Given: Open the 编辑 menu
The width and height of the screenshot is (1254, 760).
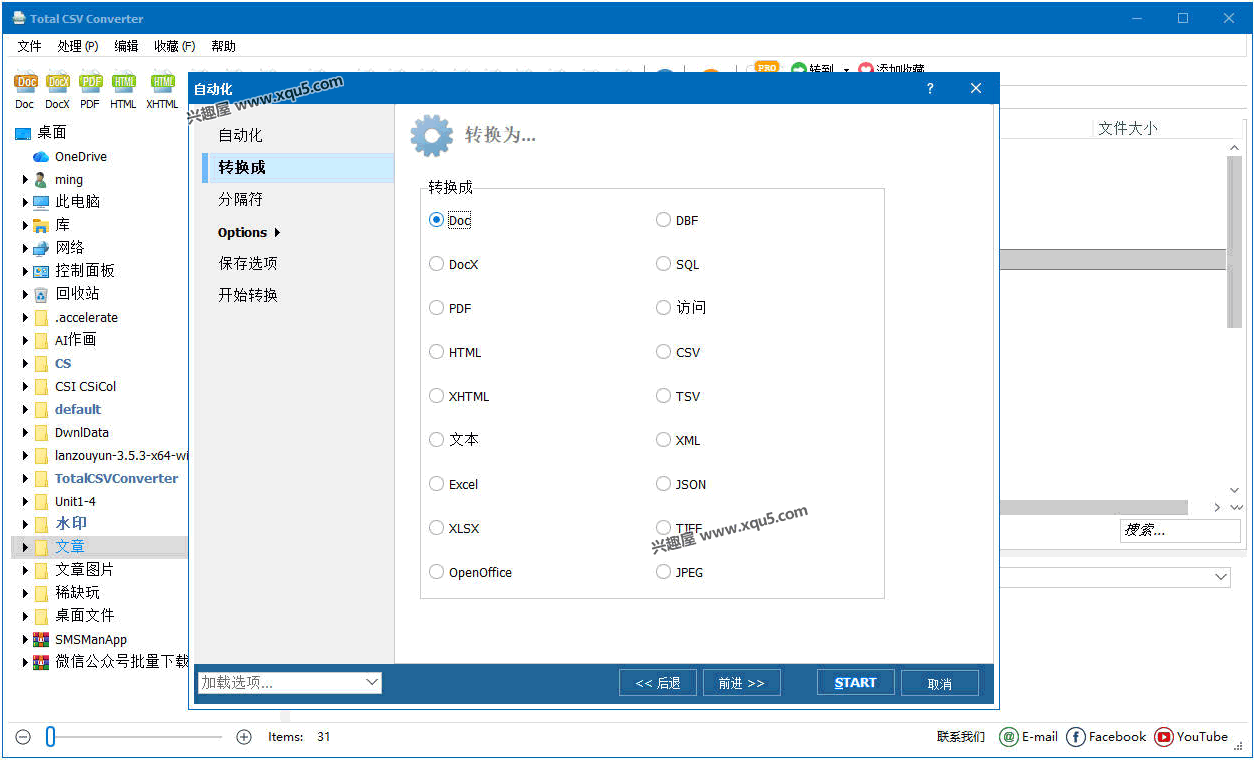Looking at the screenshot, I should tap(126, 46).
